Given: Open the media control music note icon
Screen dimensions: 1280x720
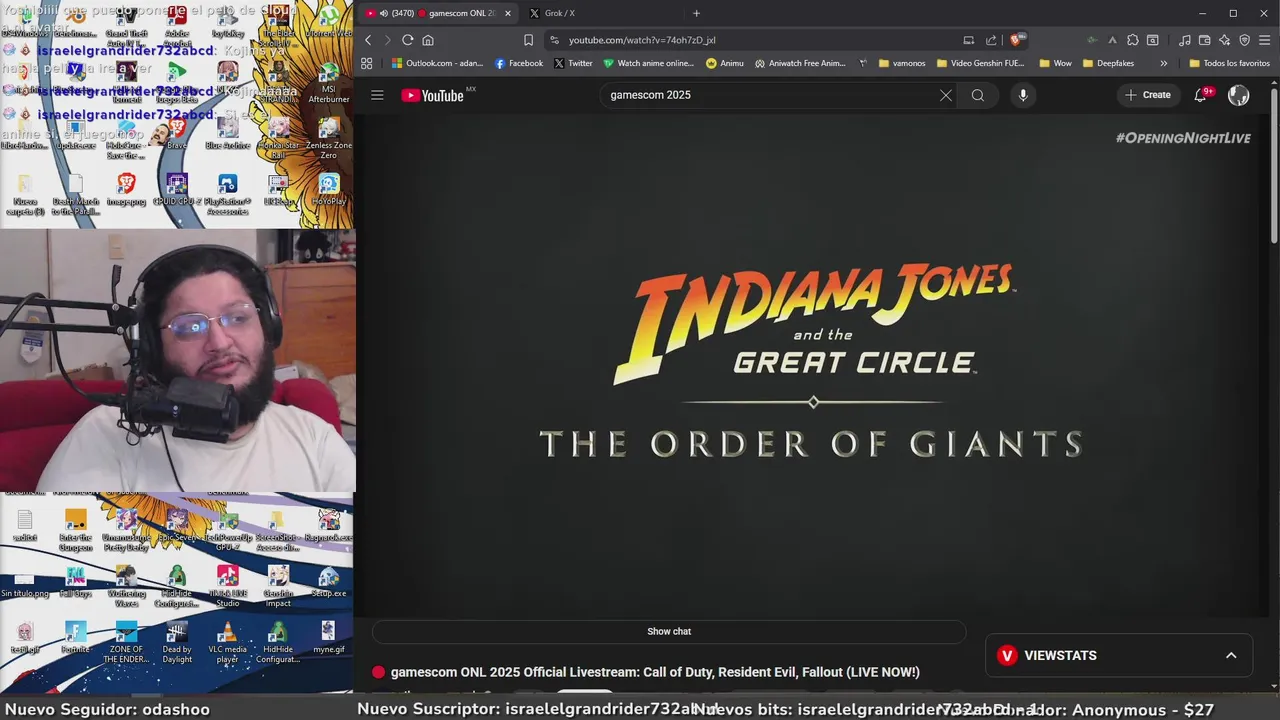Looking at the screenshot, I should point(1184,40).
